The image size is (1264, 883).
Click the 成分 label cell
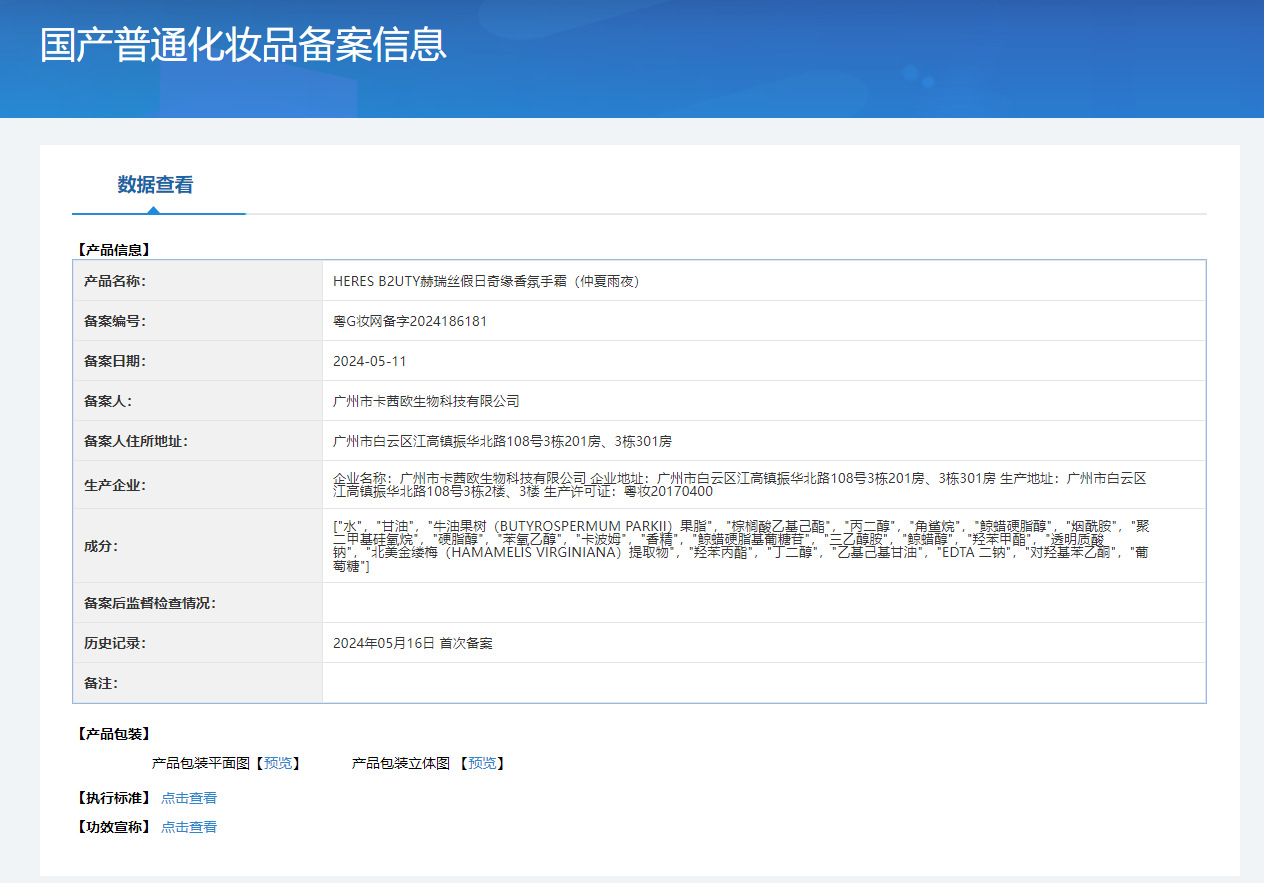[x=197, y=546]
